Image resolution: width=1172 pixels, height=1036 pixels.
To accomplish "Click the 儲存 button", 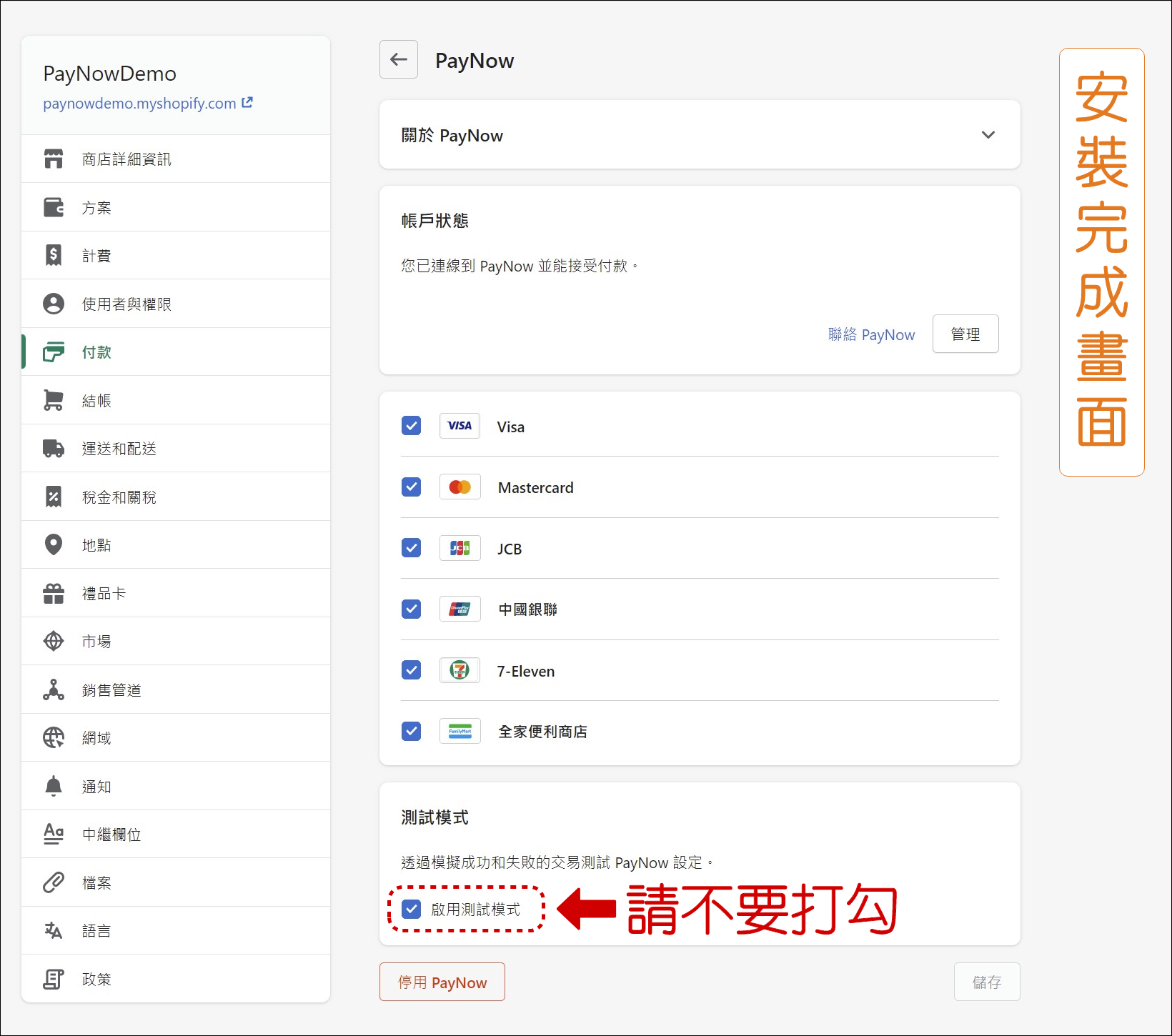I will pos(987,982).
